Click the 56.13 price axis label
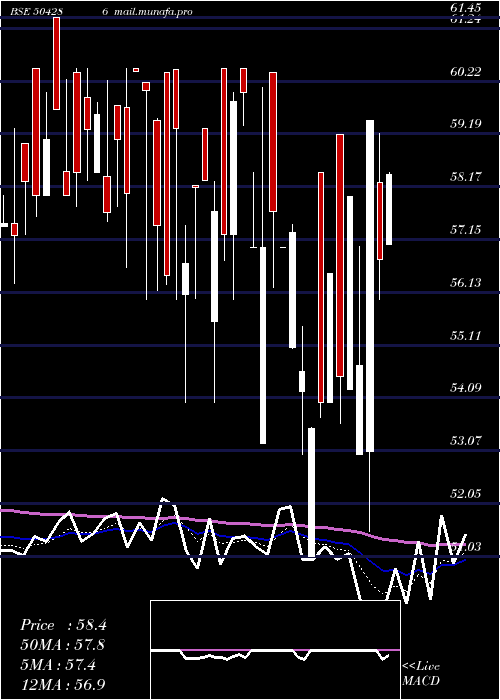The image size is (500, 700). tap(466, 282)
